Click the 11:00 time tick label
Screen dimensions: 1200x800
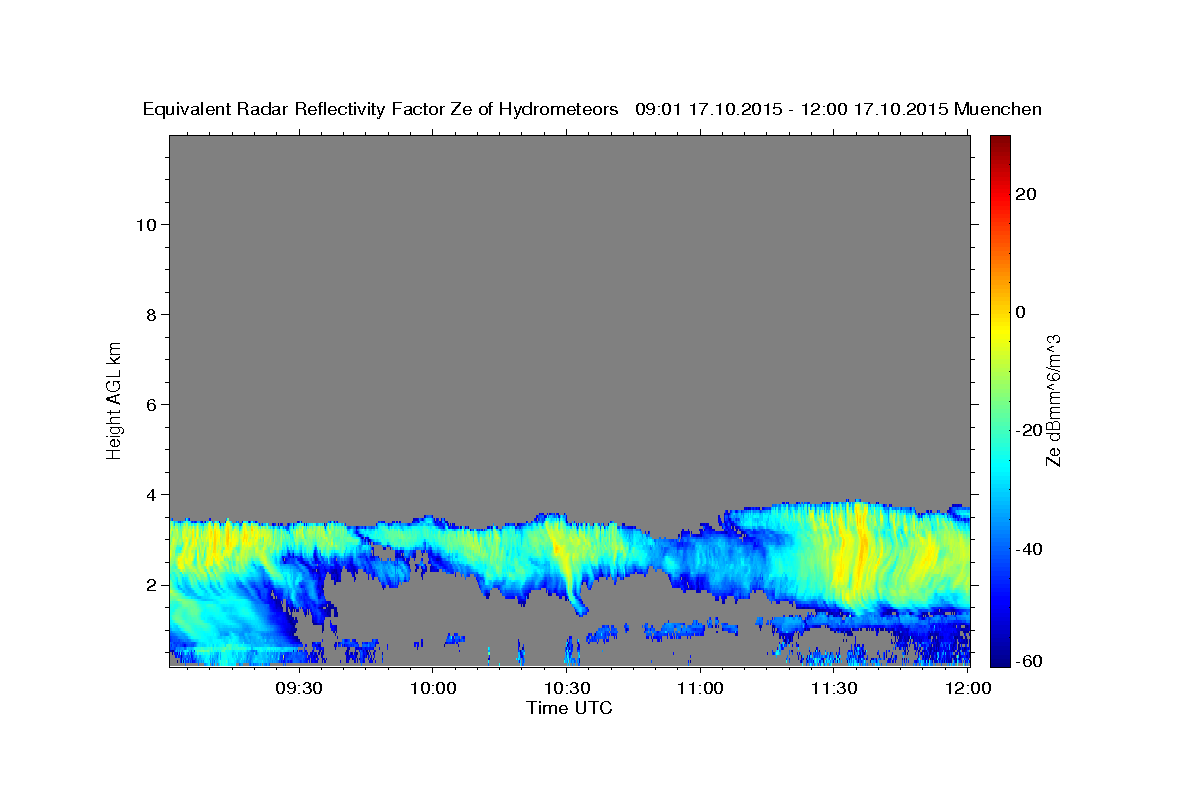pyautogui.click(x=700, y=688)
